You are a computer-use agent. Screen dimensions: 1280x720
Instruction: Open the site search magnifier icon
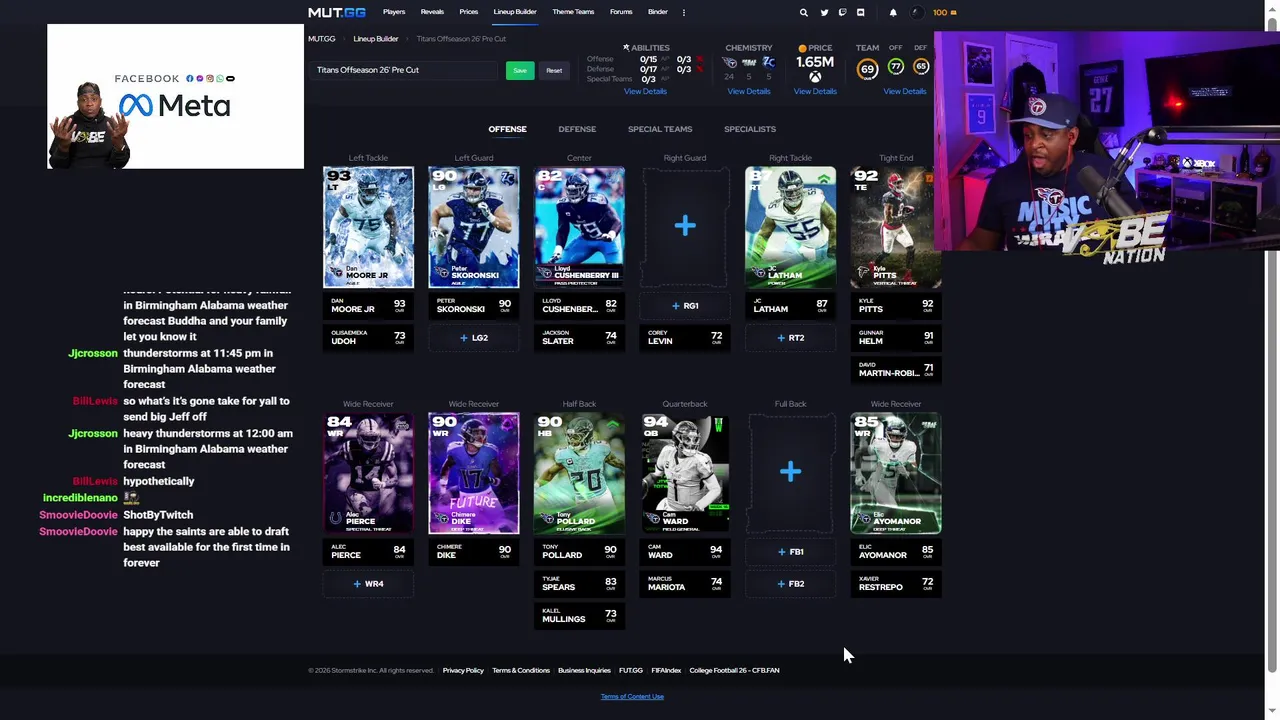point(803,13)
